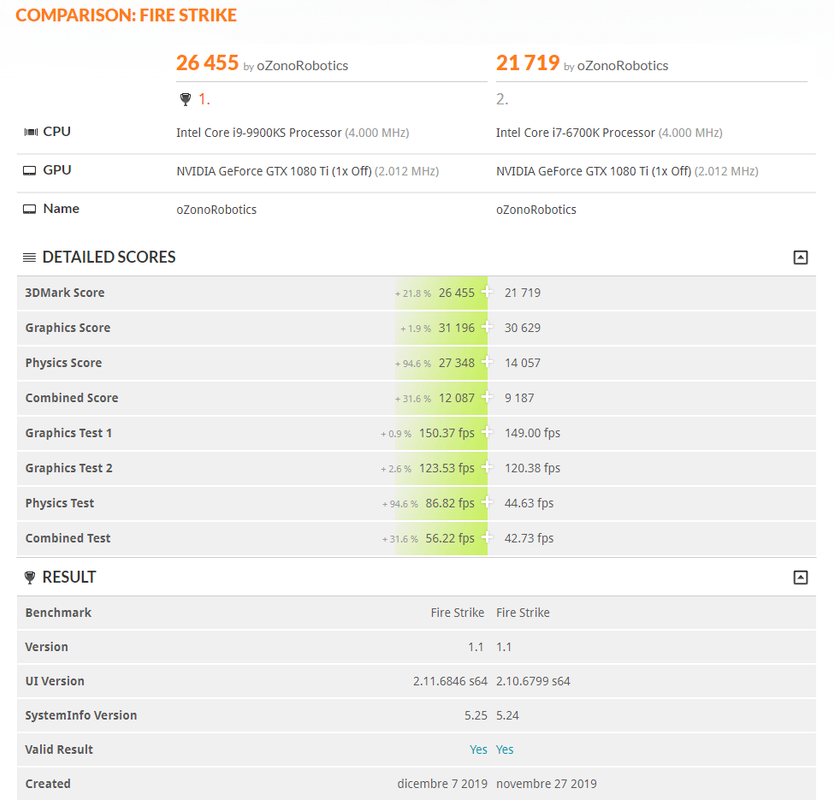Click the Result trophy icon
This screenshot has height=800, width=834.
click(x=30, y=577)
